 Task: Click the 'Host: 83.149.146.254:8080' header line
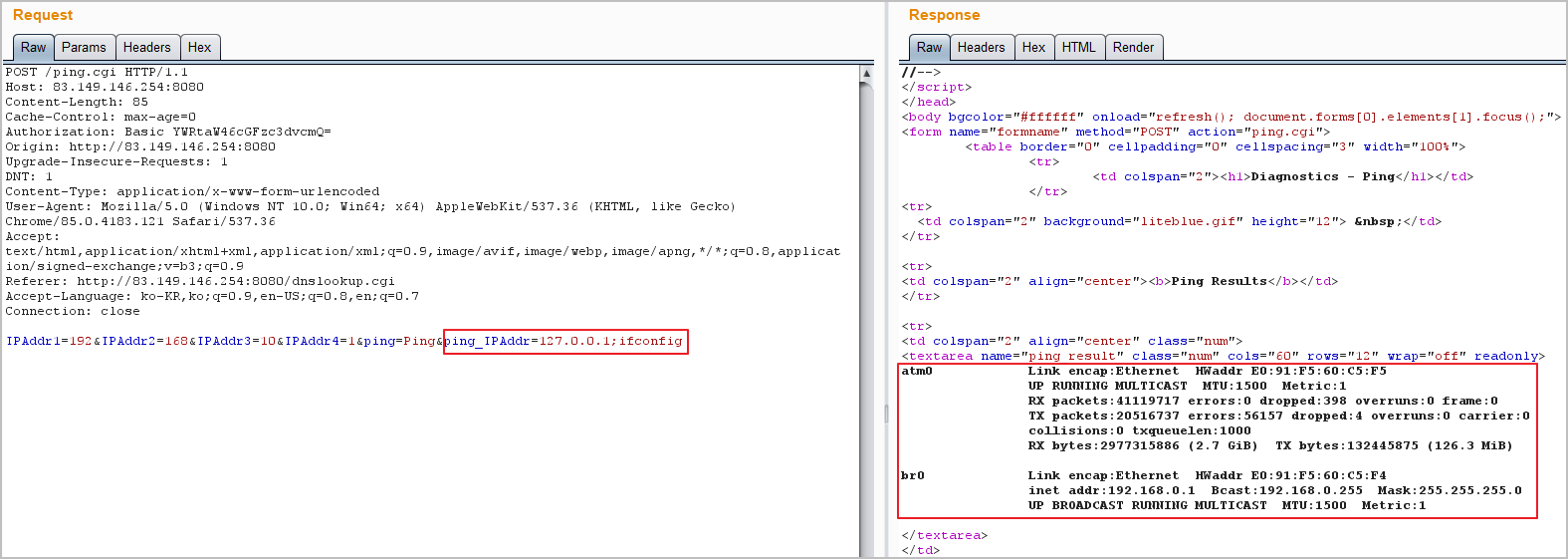105,87
